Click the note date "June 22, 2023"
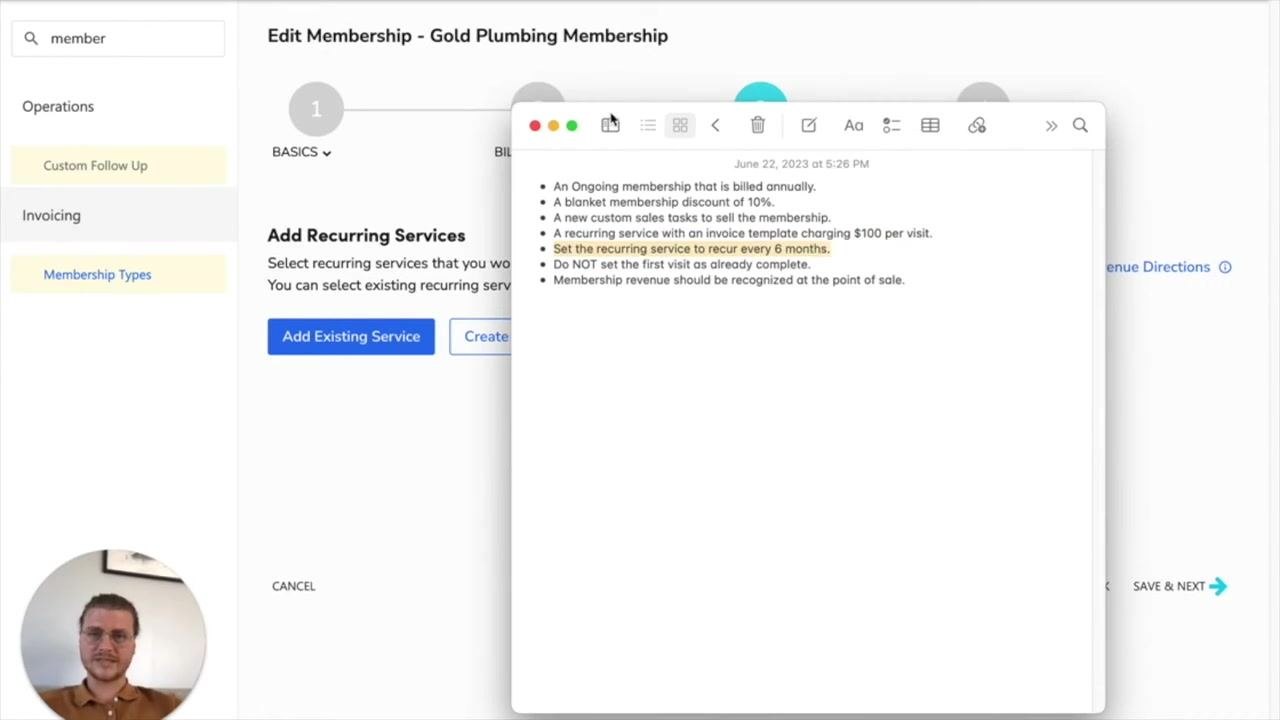This screenshot has width=1280, height=720. coord(801,163)
